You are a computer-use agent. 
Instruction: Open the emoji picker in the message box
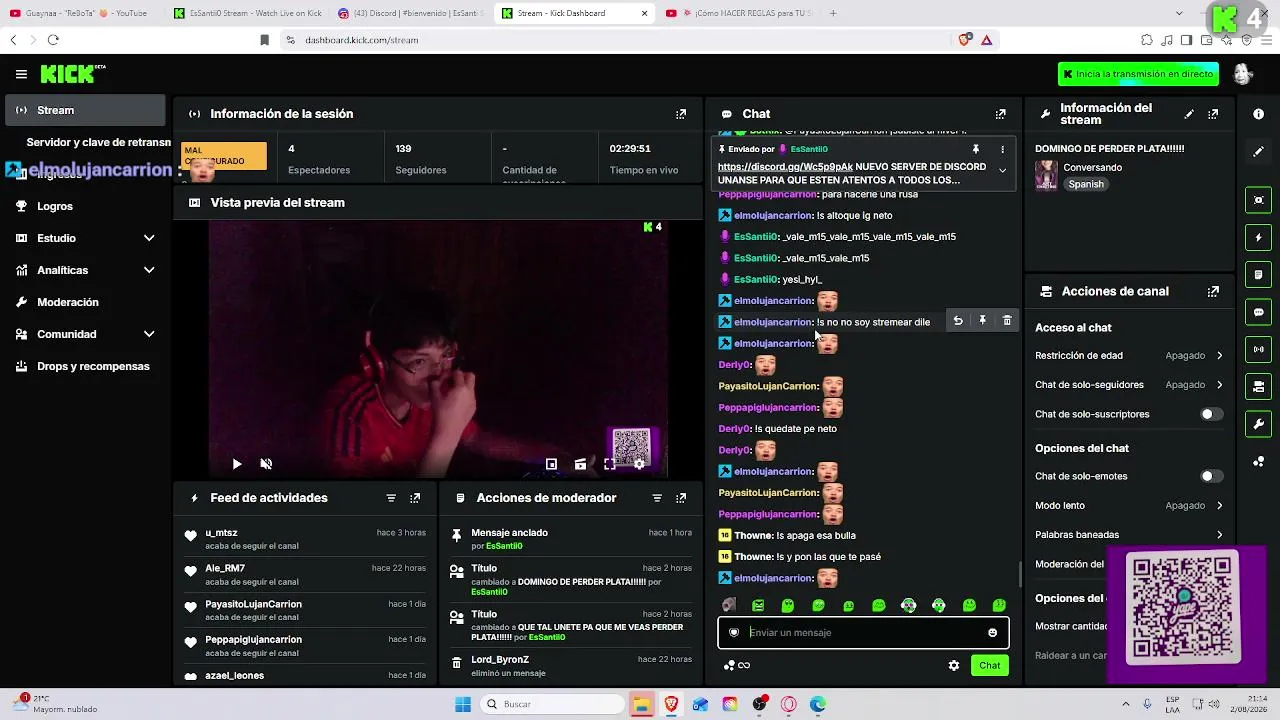(x=992, y=633)
